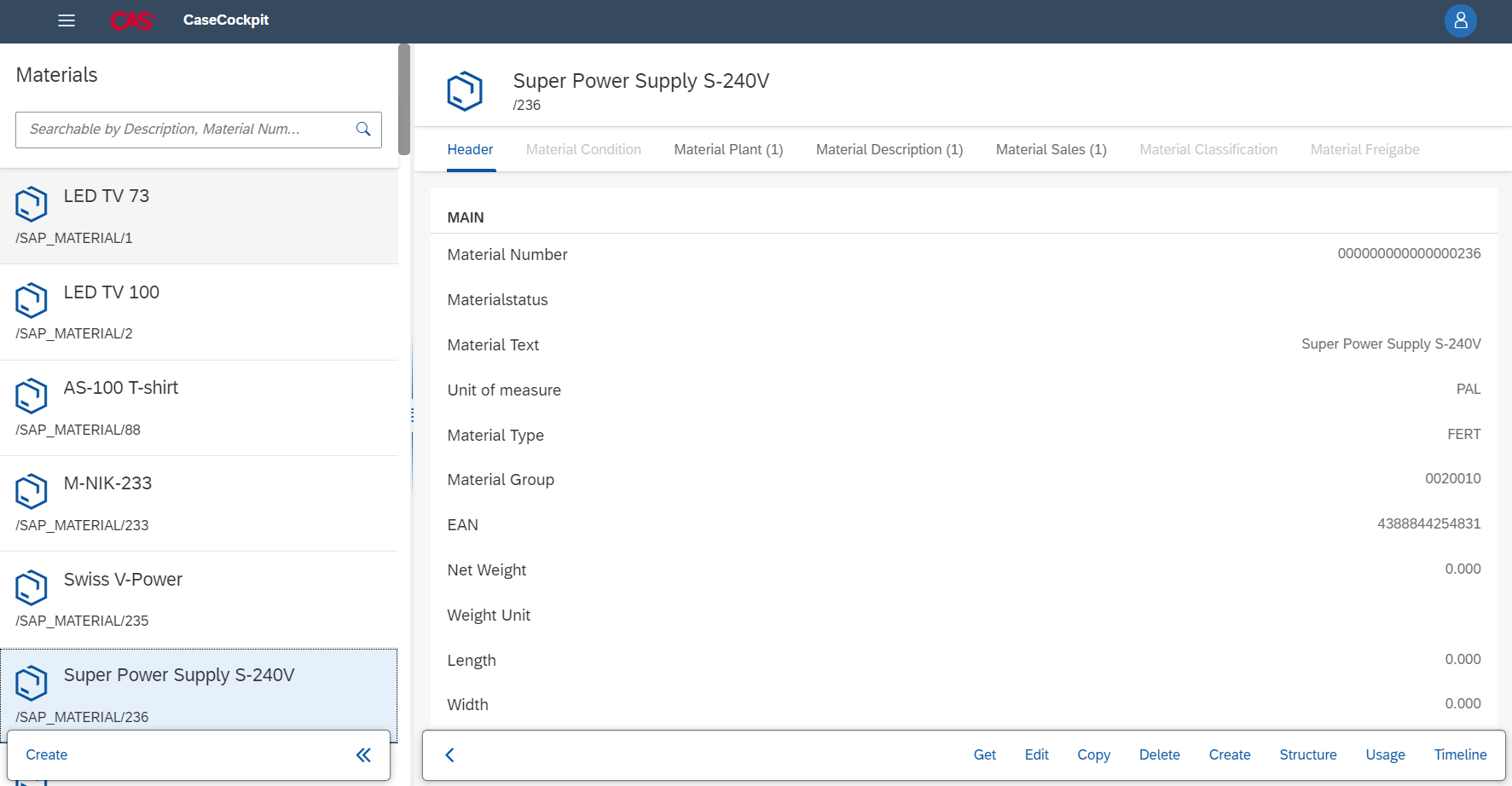Click the EAN value 4388844254831
The width and height of the screenshot is (1512, 786).
click(x=1429, y=523)
